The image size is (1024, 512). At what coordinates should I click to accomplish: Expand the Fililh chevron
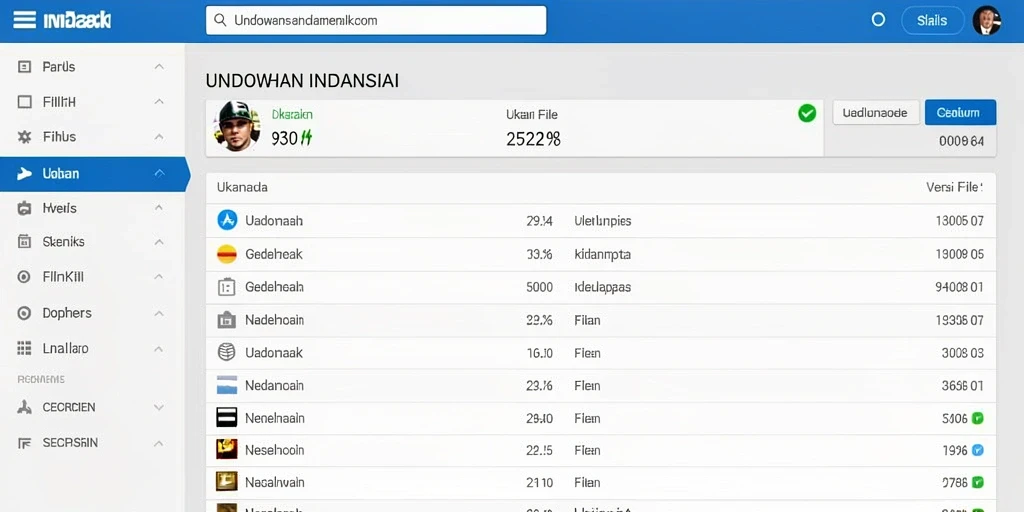[x=159, y=102]
